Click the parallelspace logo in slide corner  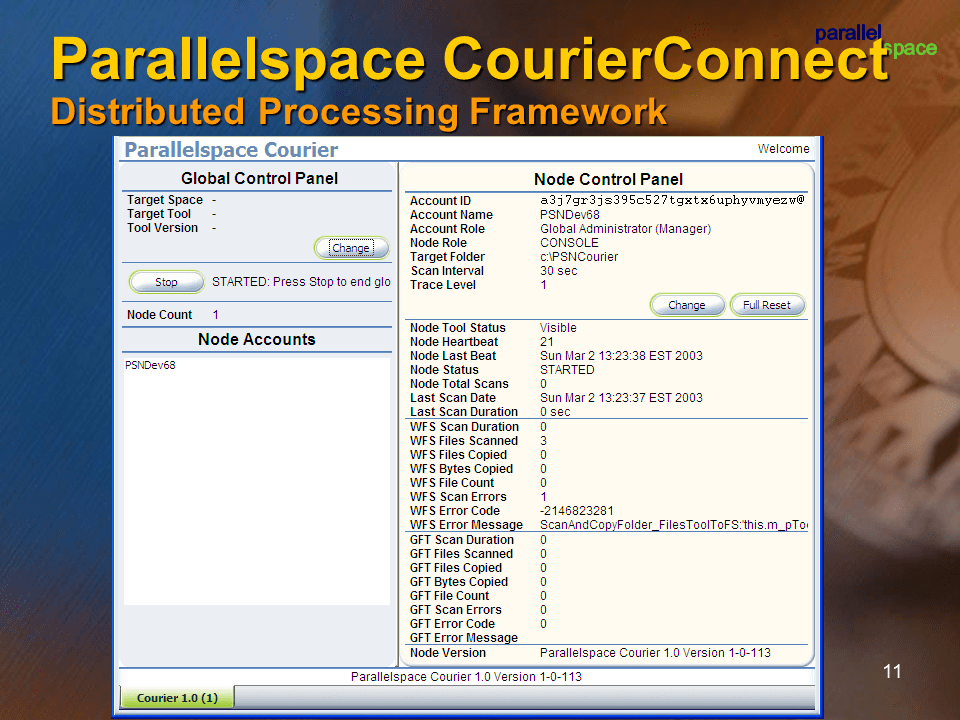coord(875,41)
